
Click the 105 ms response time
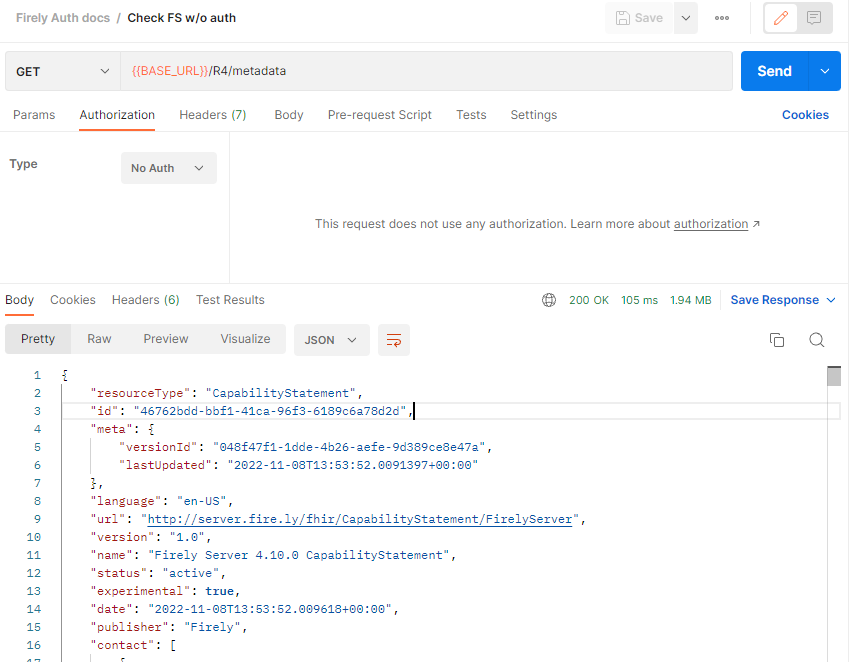(x=639, y=300)
